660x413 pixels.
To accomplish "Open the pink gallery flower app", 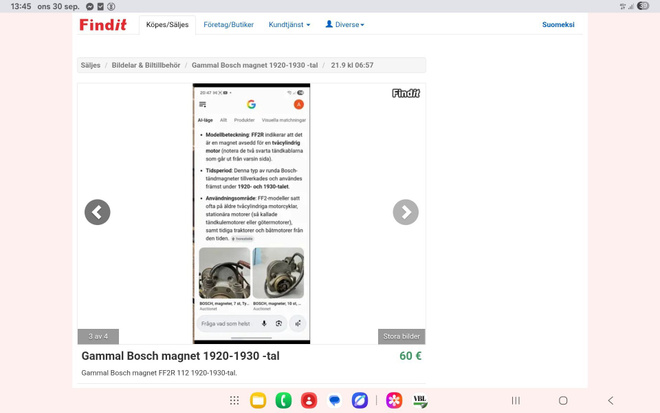I will (394, 400).
